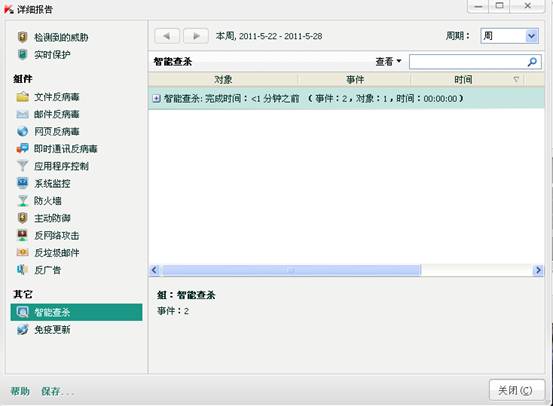Image resolution: width=553 pixels, height=406 pixels.
Task: Open the 周期 period dropdown
Action: tap(509, 36)
